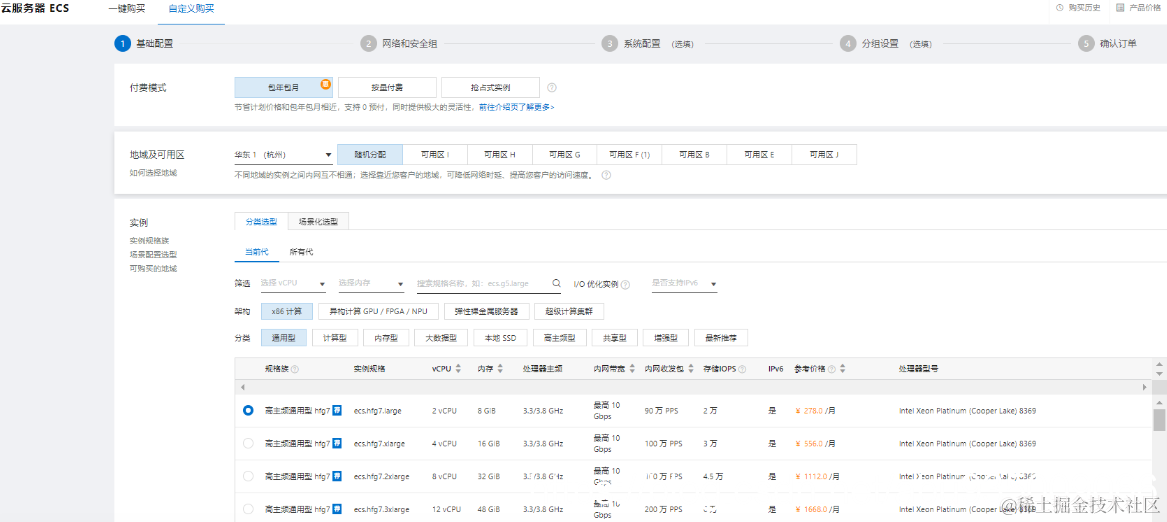Choose 抢占式实例 payment mode
The image size is (1167, 522).
point(490,88)
